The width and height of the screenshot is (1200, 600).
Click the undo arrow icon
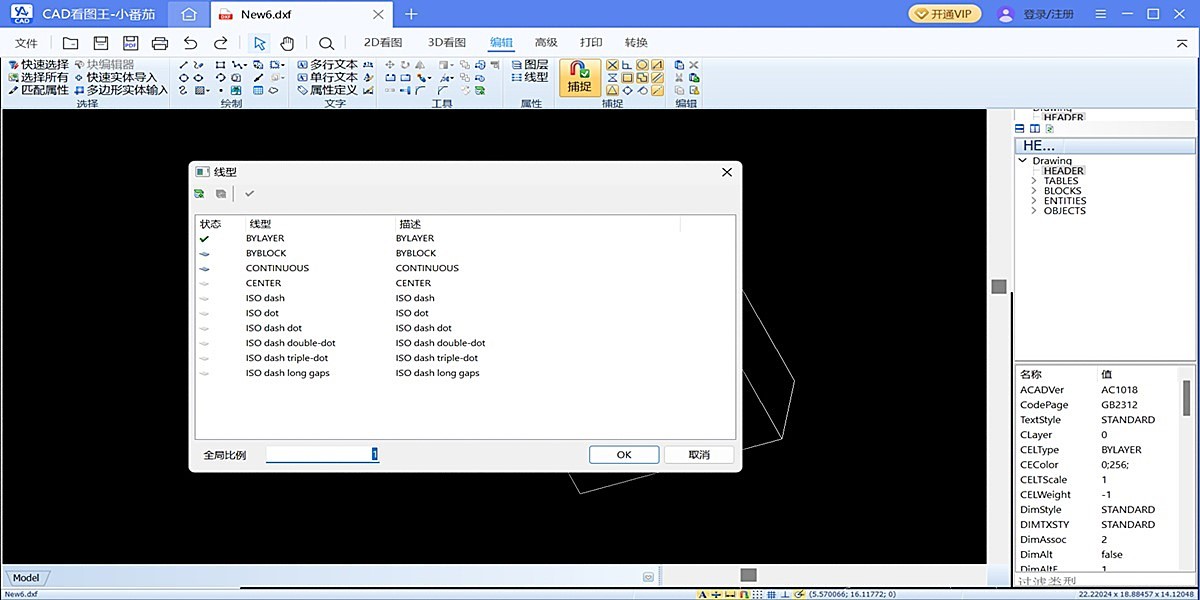(x=190, y=43)
